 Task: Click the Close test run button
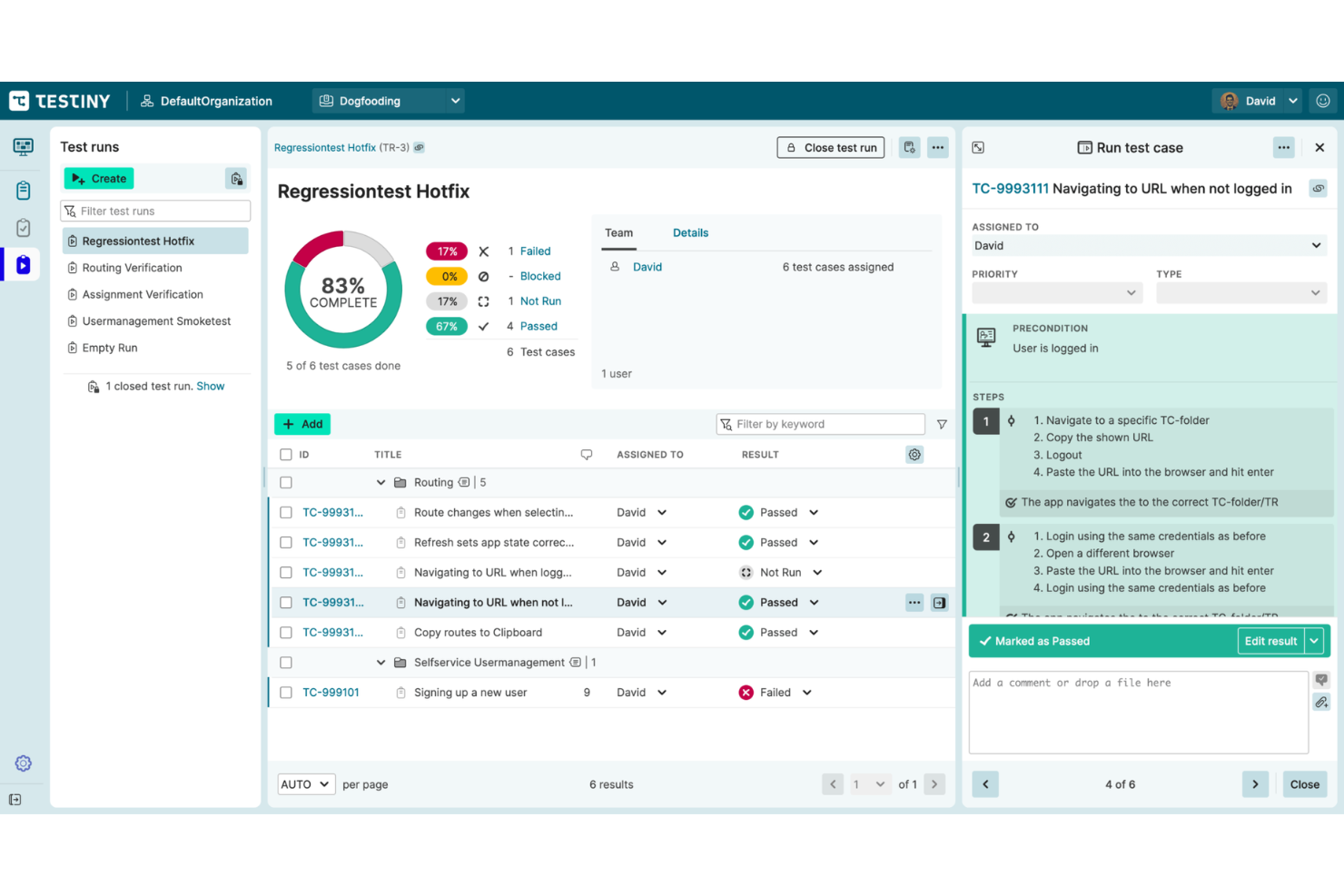pos(830,147)
